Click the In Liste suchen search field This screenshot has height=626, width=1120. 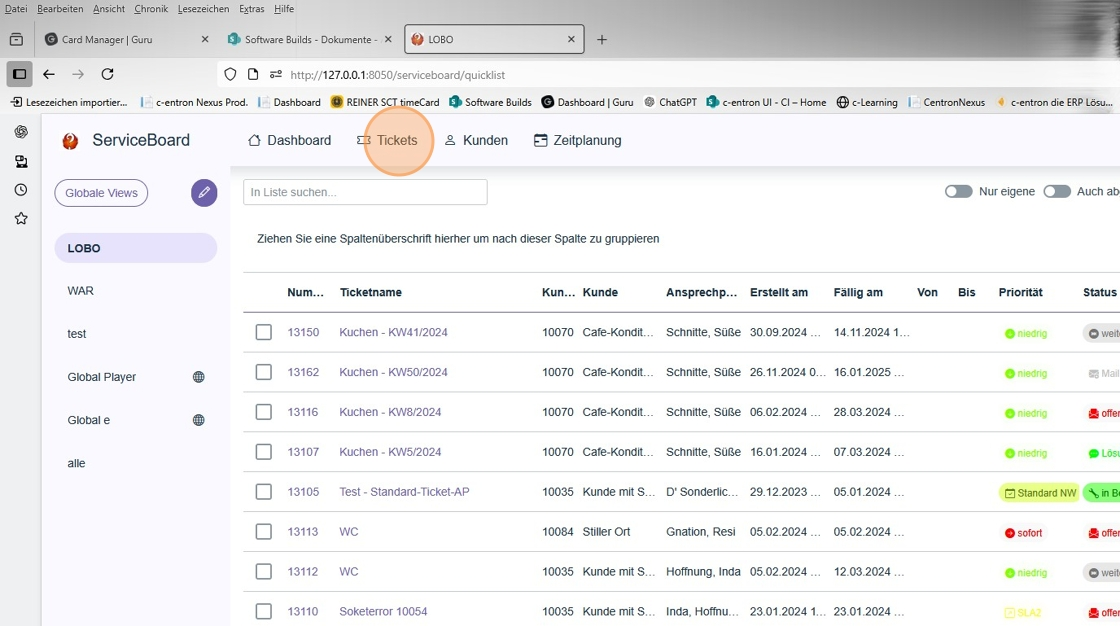pos(365,192)
